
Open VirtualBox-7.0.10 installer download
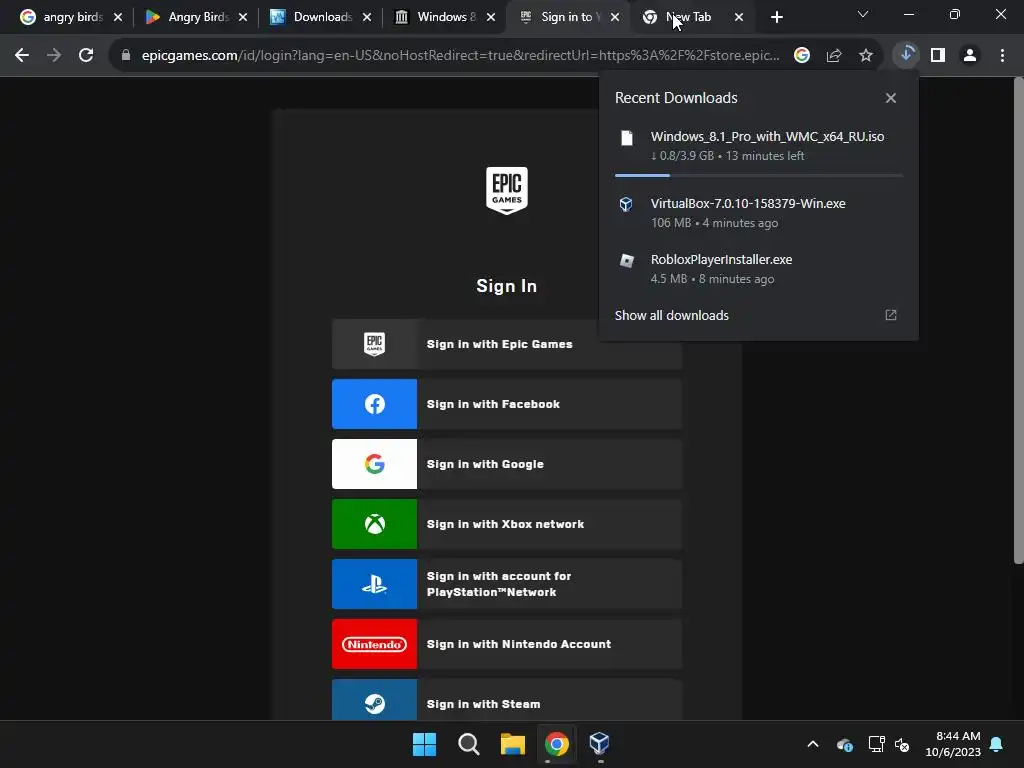758,213
